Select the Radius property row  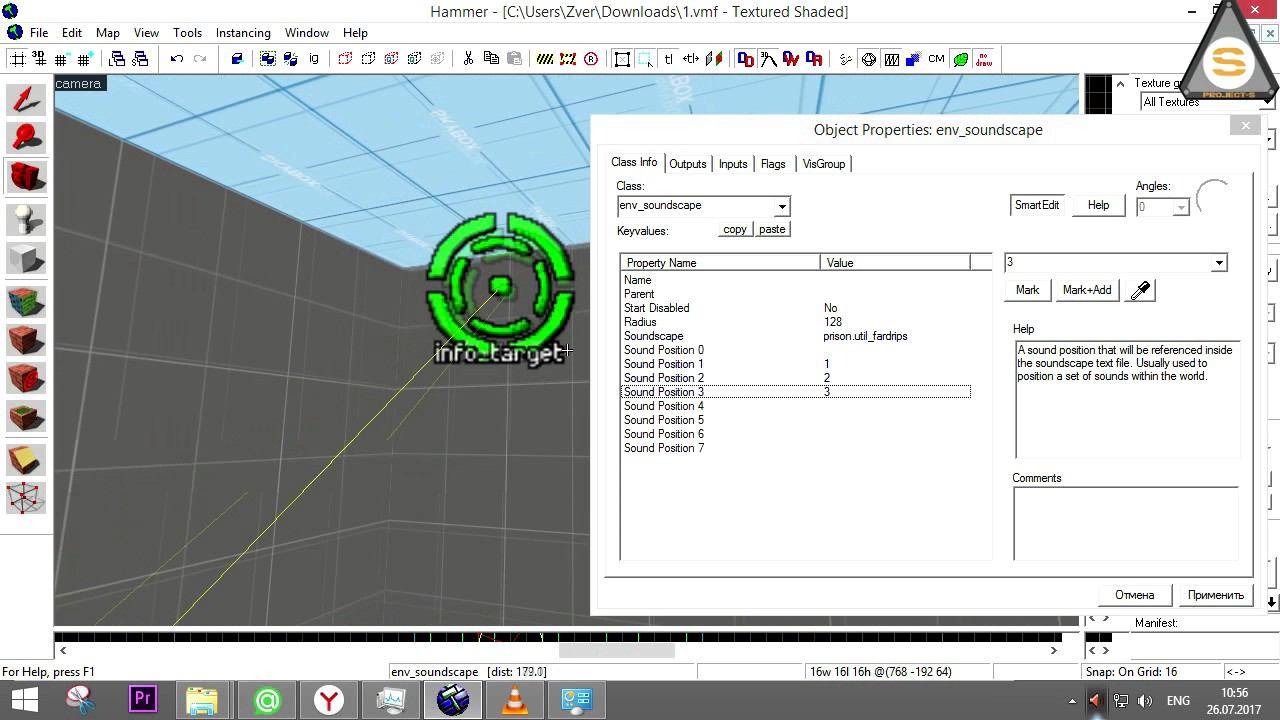pyautogui.click(x=796, y=322)
